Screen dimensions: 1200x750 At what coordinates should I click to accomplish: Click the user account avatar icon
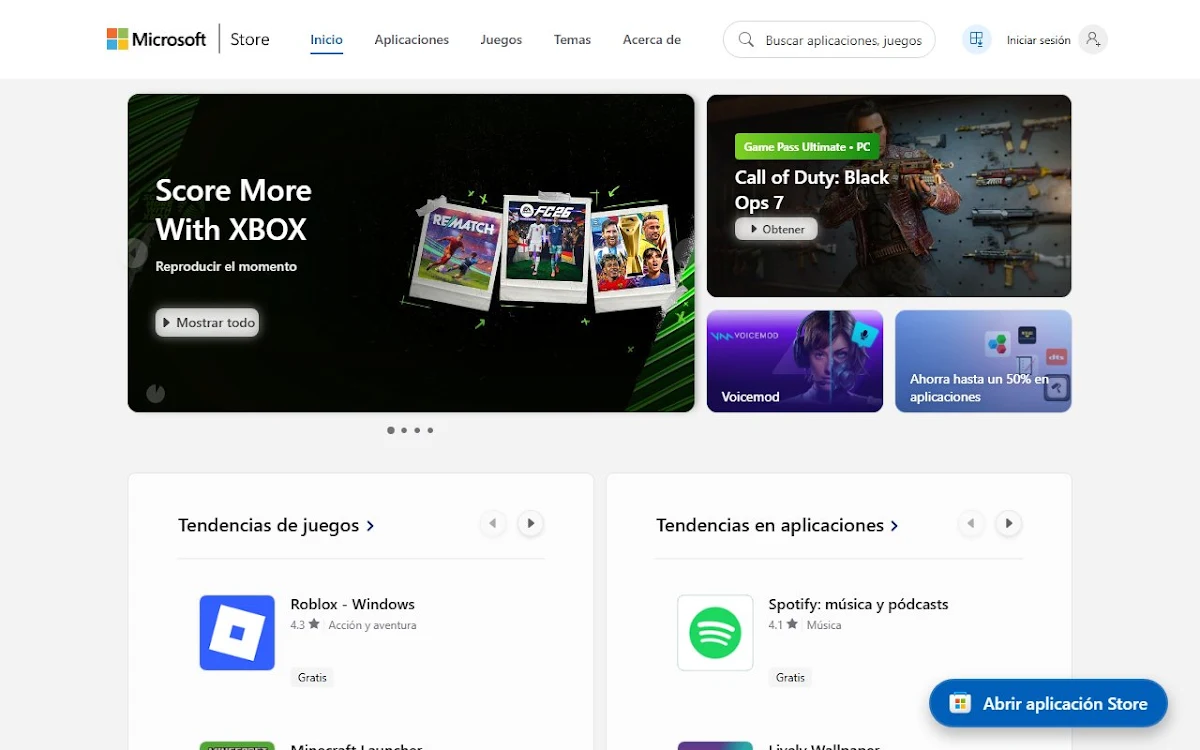[1093, 39]
